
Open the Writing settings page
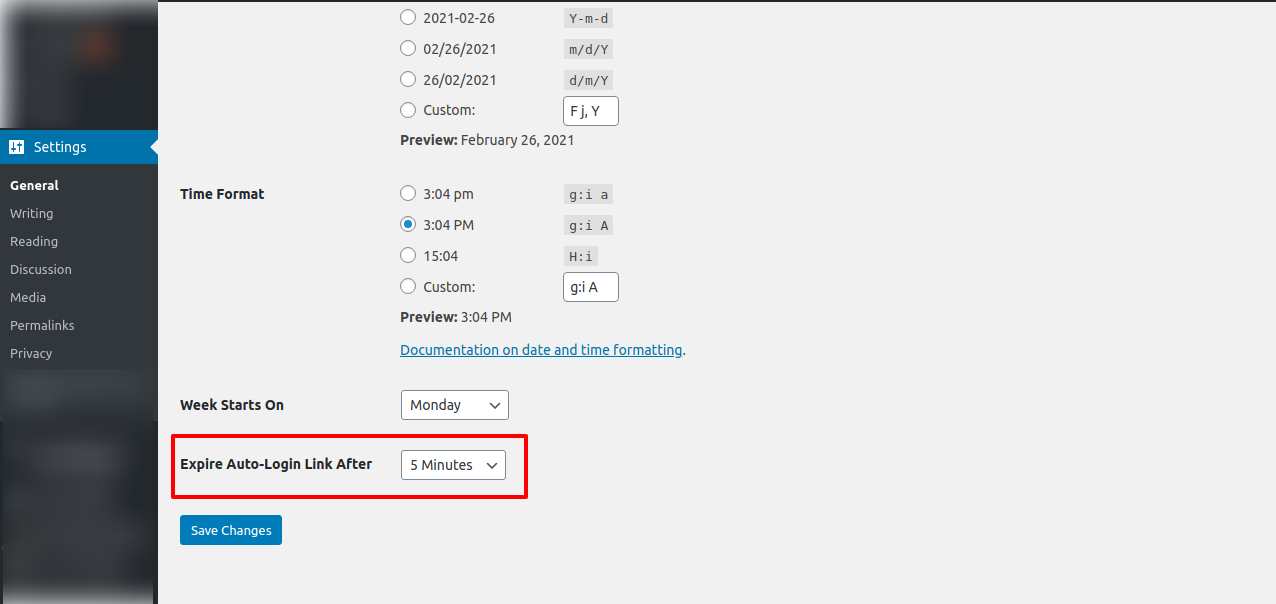[x=31, y=213]
